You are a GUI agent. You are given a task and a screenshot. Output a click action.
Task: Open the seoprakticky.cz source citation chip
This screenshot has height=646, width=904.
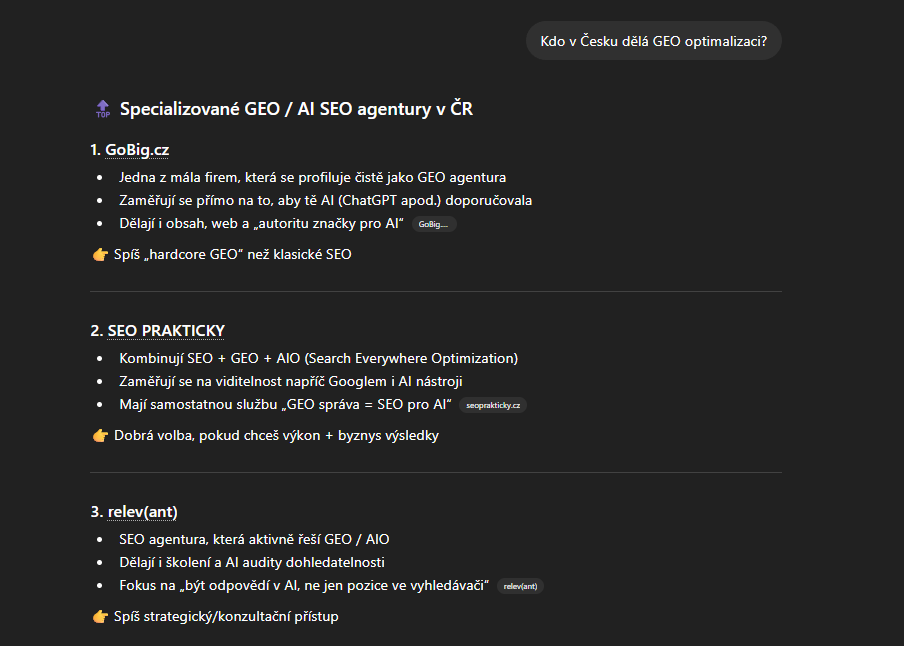pyautogui.click(x=493, y=405)
